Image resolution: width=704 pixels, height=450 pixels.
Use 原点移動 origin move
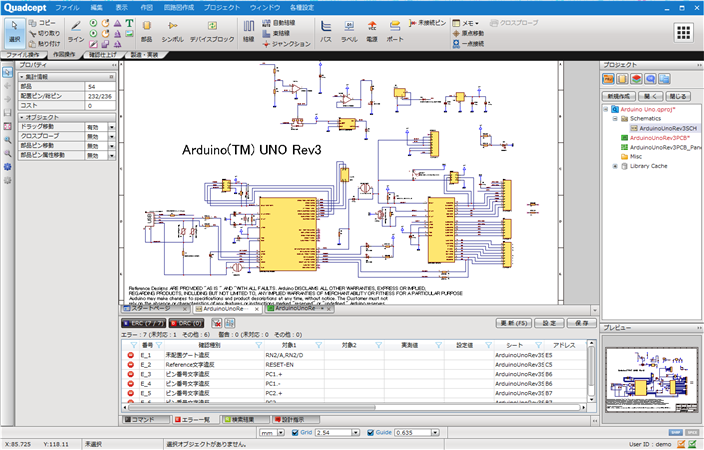(x=468, y=33)
